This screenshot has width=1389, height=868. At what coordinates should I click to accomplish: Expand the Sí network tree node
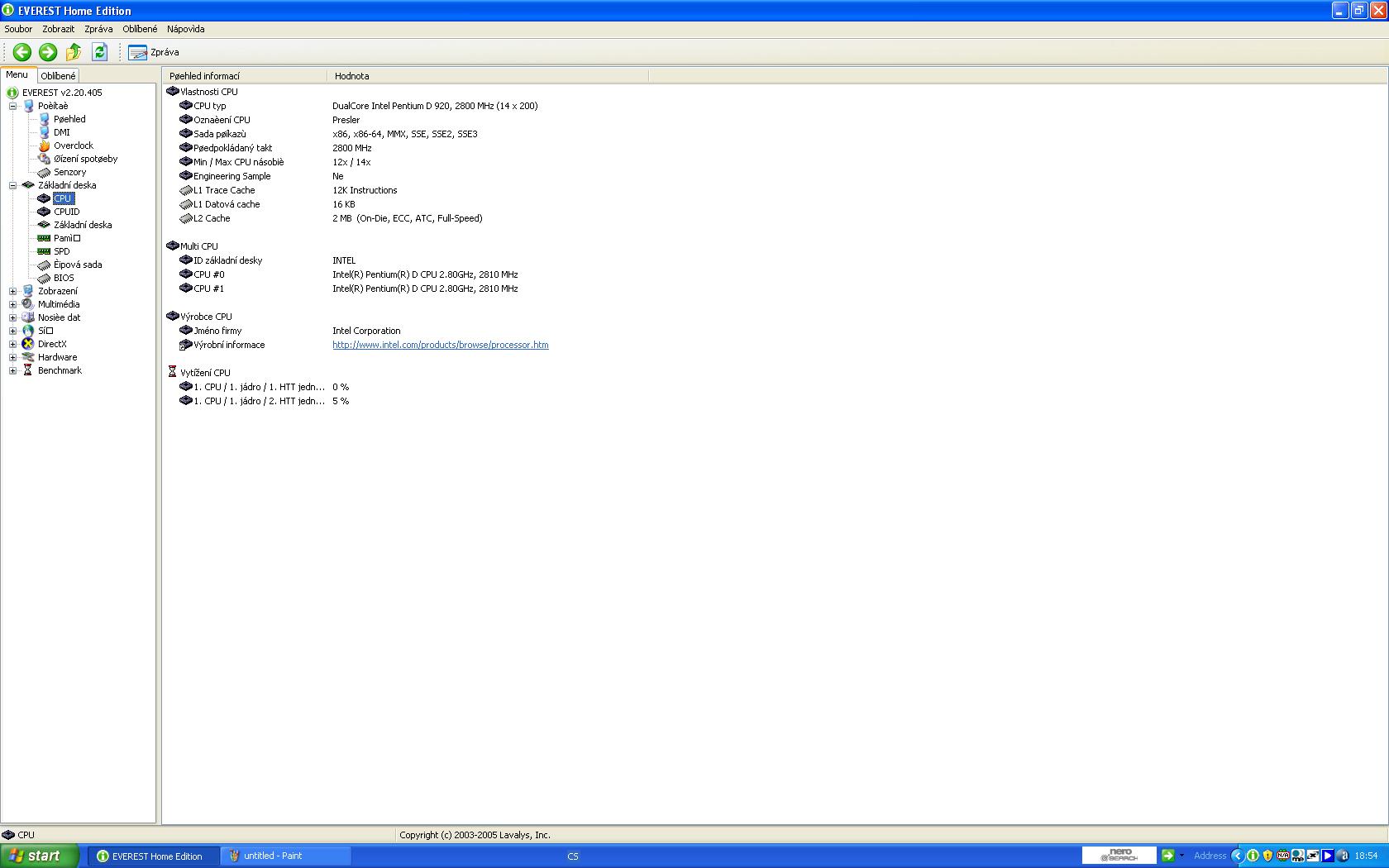coord(12,331)
